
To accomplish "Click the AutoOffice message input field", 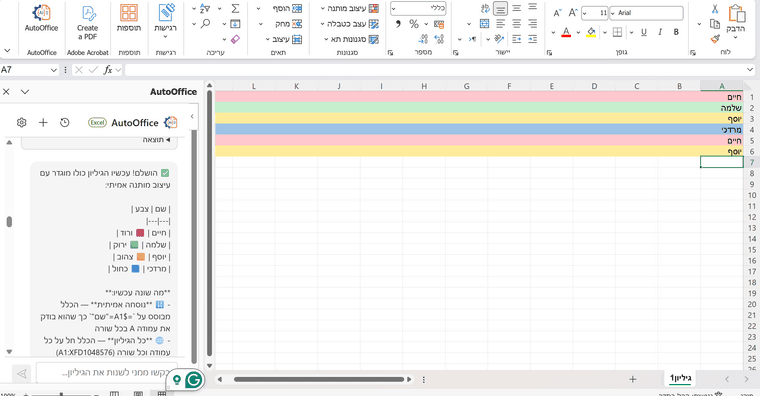I will [107, 373].
